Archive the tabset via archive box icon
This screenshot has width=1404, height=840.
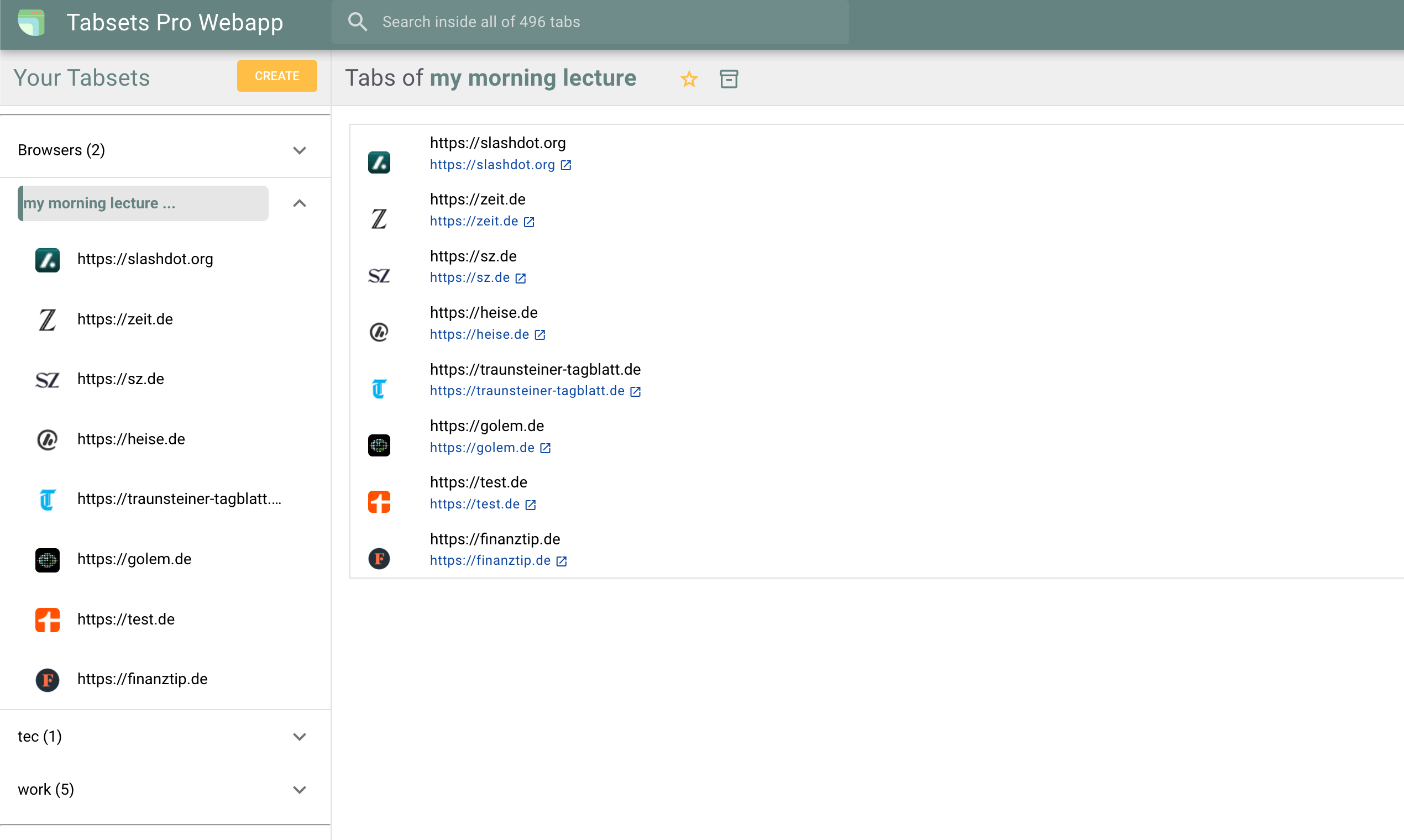(x=729, y=78)
